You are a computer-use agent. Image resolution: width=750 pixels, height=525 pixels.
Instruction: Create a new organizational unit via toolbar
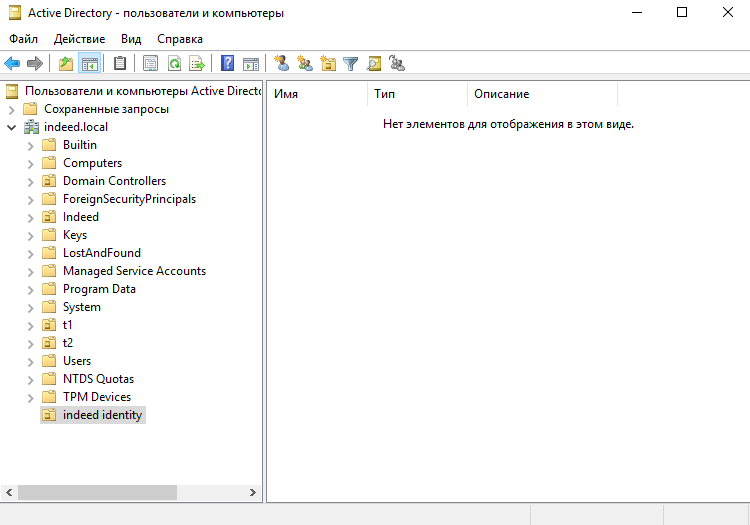pos(328,64)
